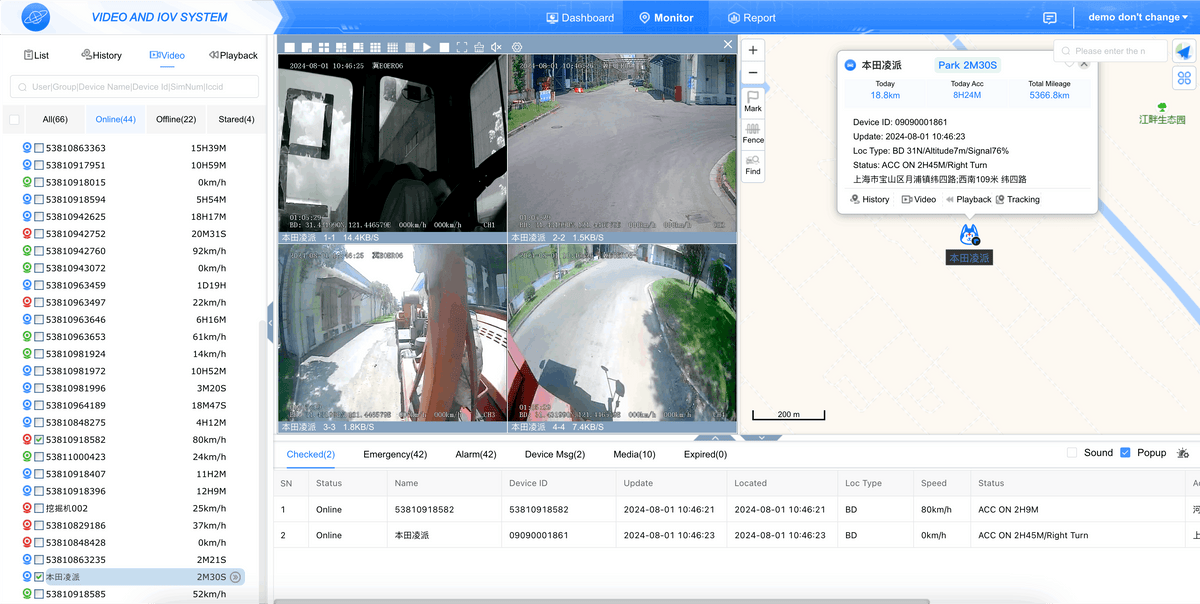Image resolution: width=1200 pixels, height=604 pixels.
Task: Open the Emergency(42) tab
Action: coord(395,454)
